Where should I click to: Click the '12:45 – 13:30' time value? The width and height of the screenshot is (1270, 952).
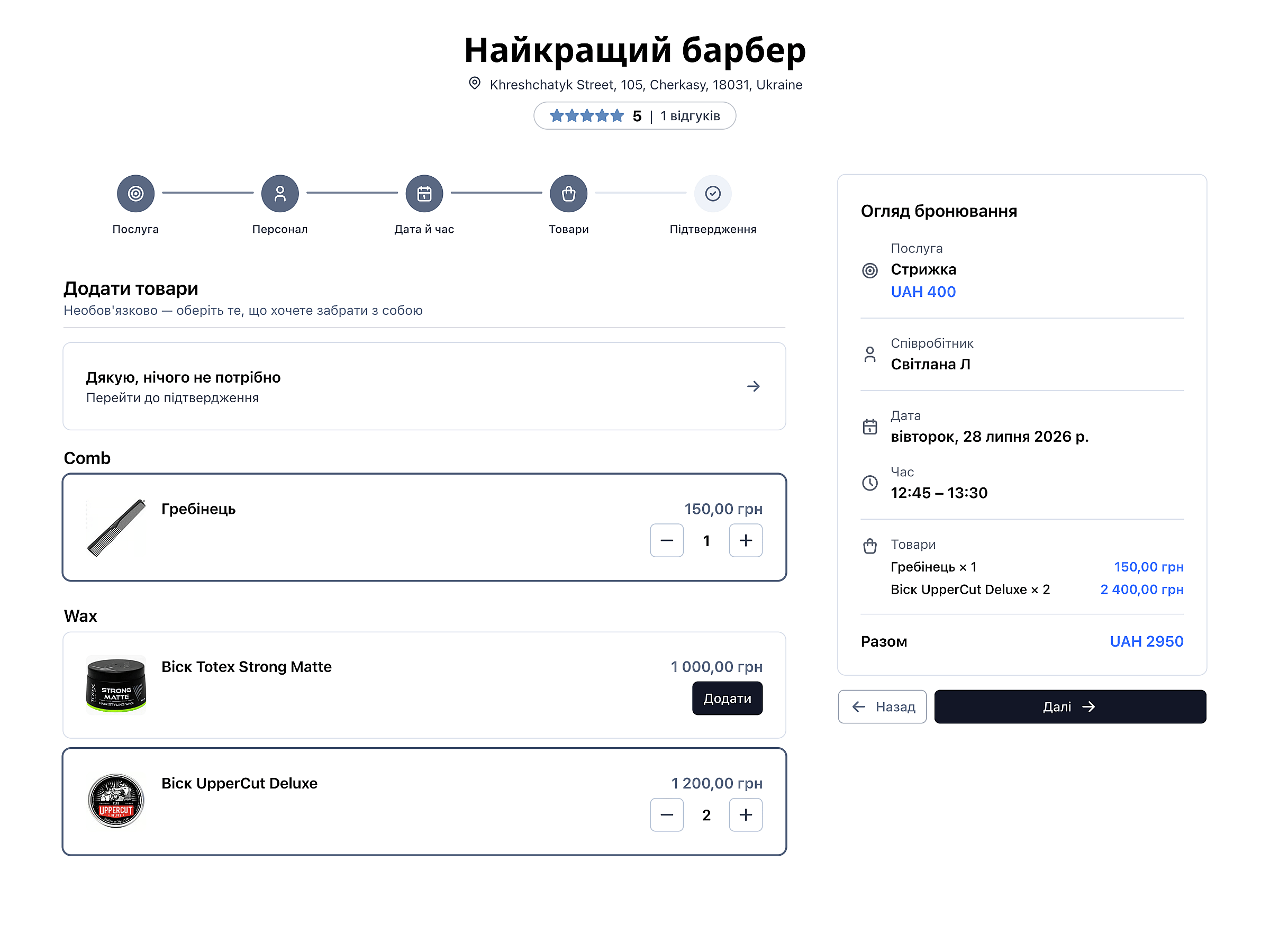[x=939, y=493]
